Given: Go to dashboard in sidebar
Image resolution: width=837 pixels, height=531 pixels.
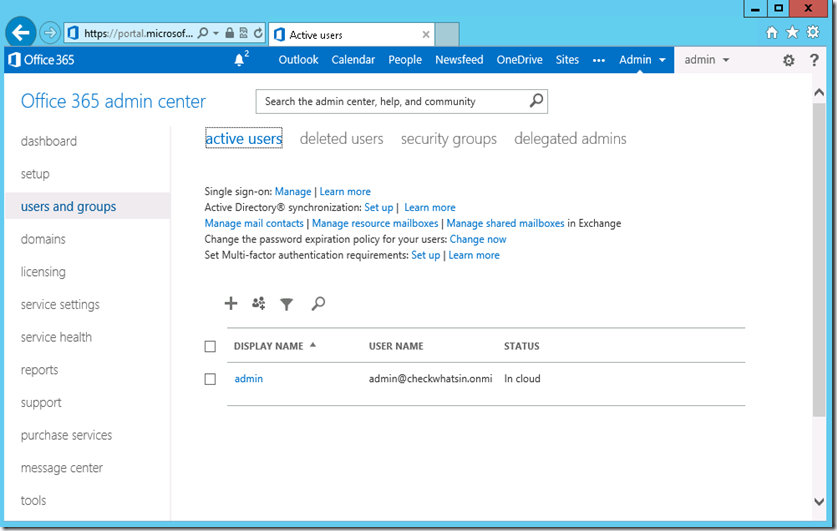Looking at the screenshot, I should (49, 141).
